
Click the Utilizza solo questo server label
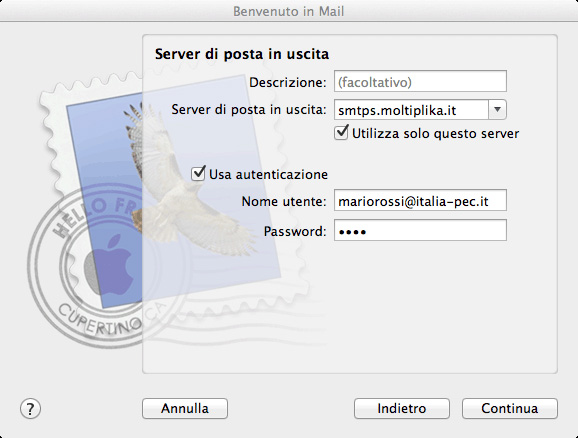point(435,133)
